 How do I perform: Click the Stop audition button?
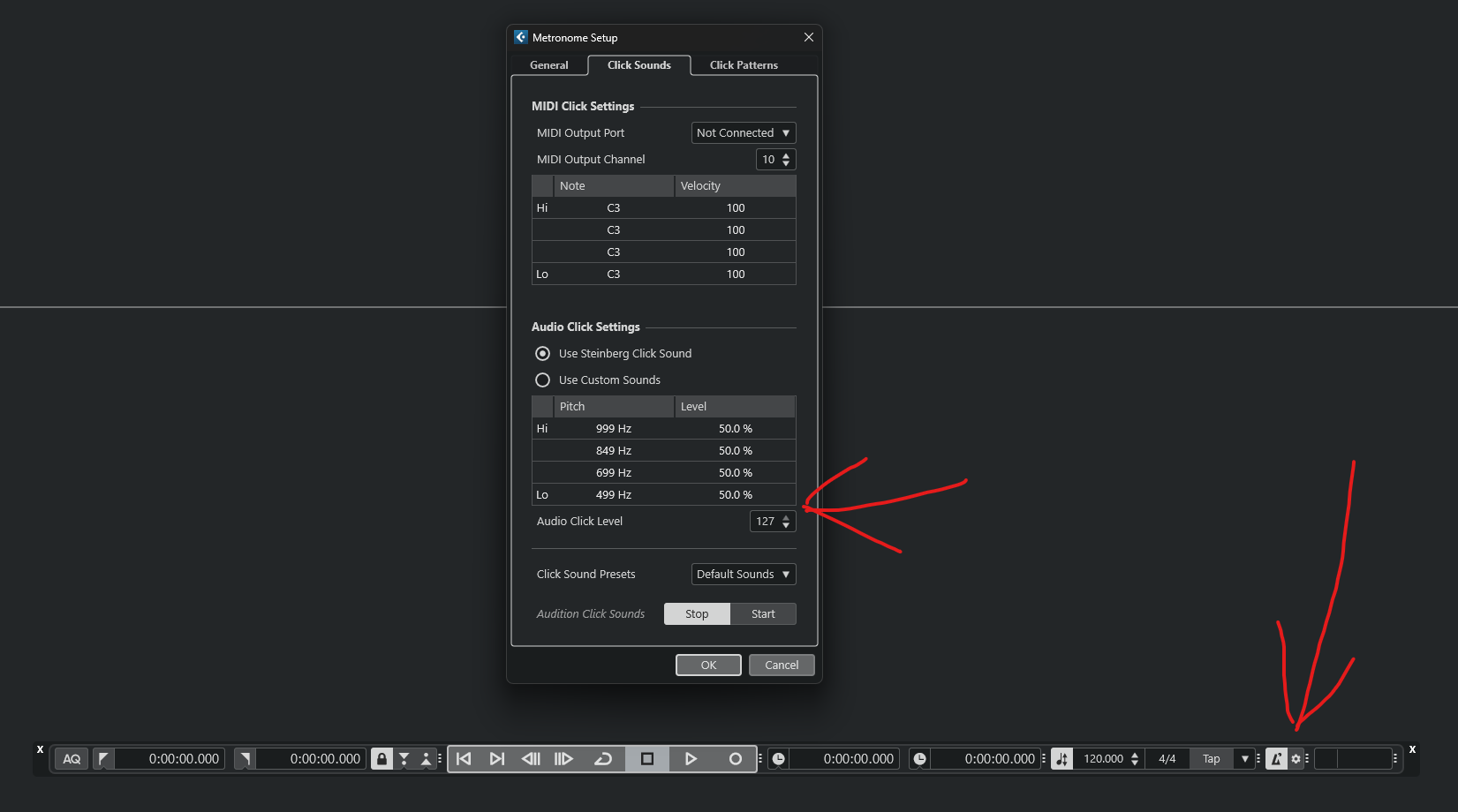click(x=697, y=614)
